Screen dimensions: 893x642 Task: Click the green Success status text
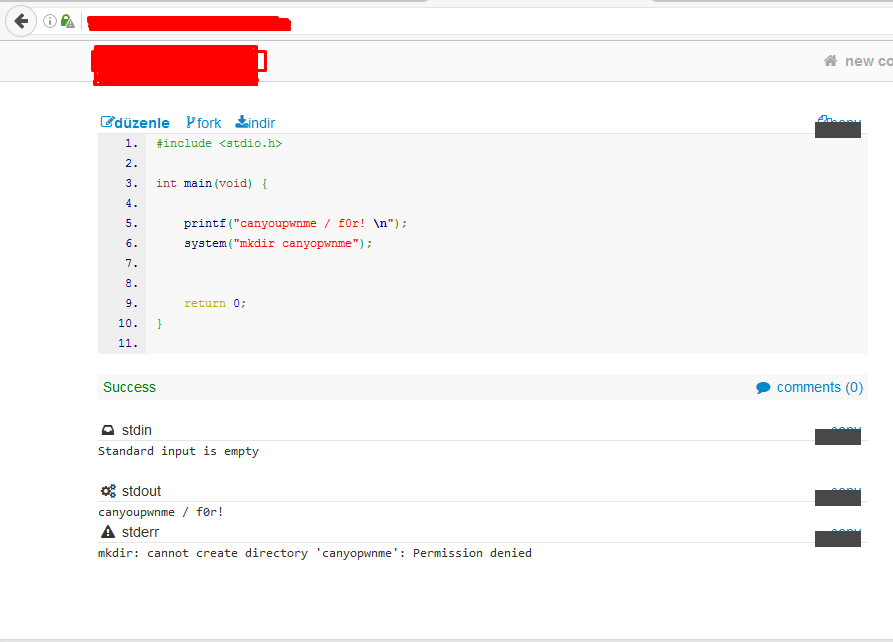click(x=129, y=387)
